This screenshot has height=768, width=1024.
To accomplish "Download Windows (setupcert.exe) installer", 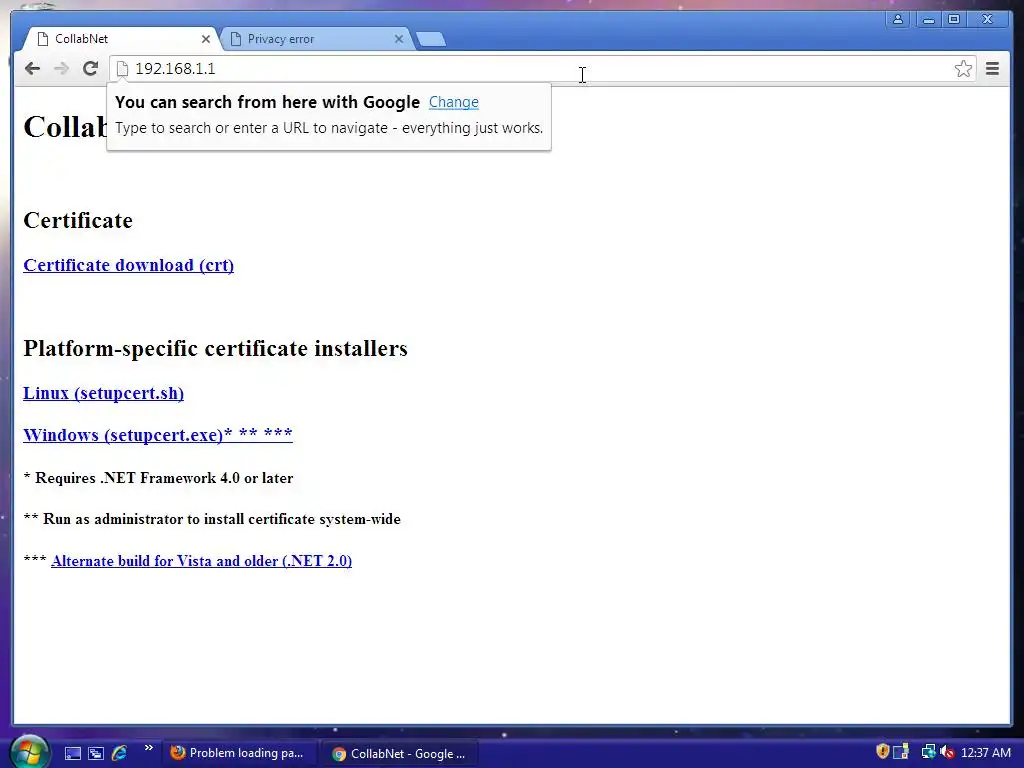I will coord(157,434).
